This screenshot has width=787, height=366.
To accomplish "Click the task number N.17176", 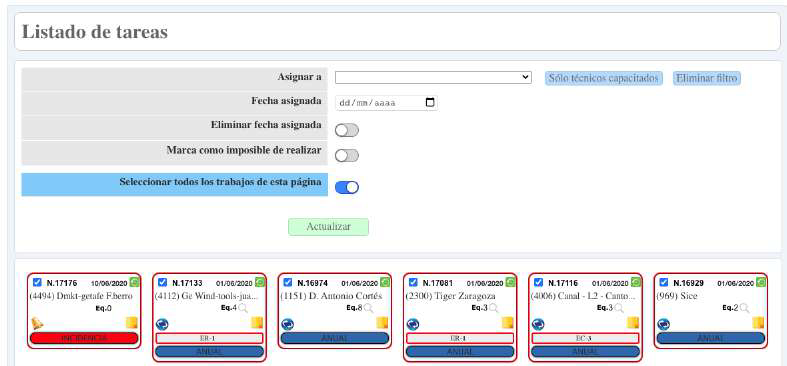I will coord(62,283).
